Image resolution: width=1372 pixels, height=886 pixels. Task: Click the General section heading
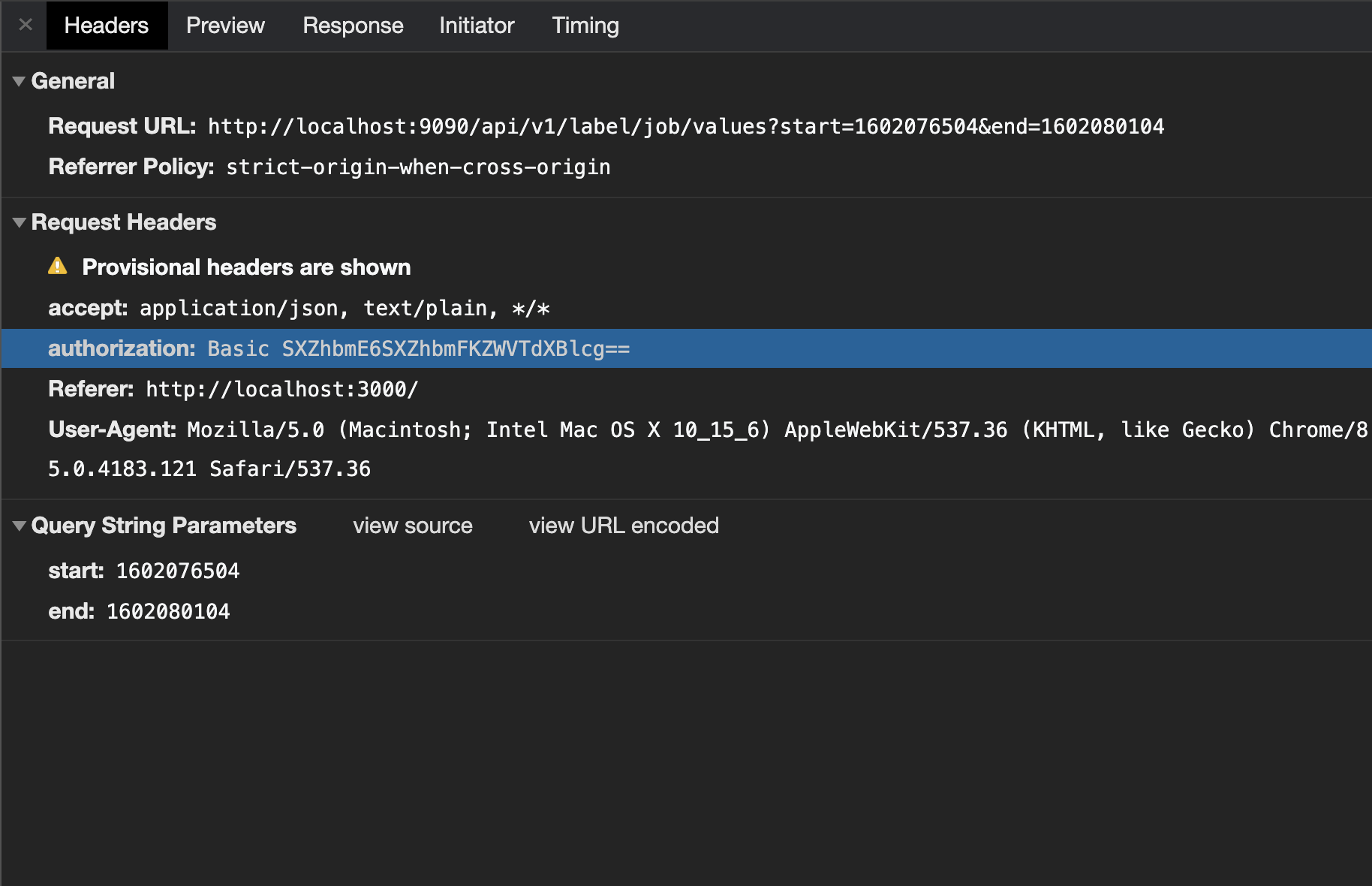73,81
